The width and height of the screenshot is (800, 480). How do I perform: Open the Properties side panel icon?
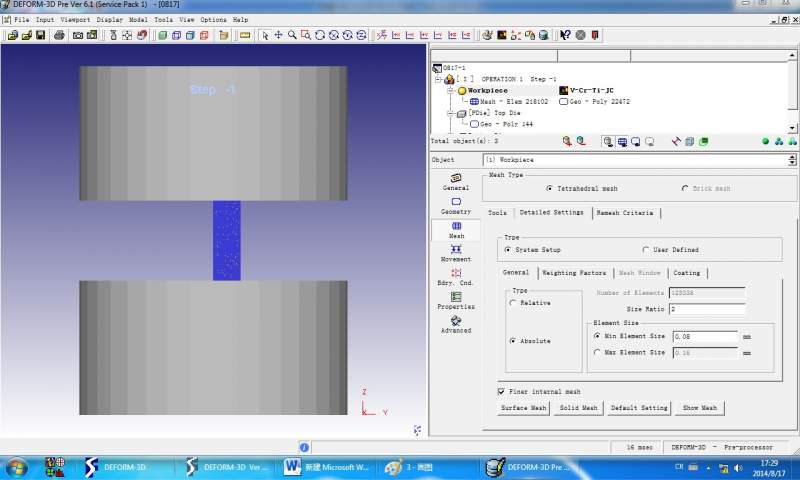pyautogui.click(x=456, y=301)
